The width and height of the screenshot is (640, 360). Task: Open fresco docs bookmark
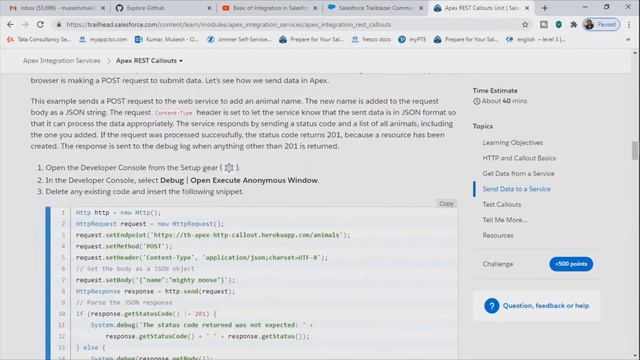coord(371,40)
